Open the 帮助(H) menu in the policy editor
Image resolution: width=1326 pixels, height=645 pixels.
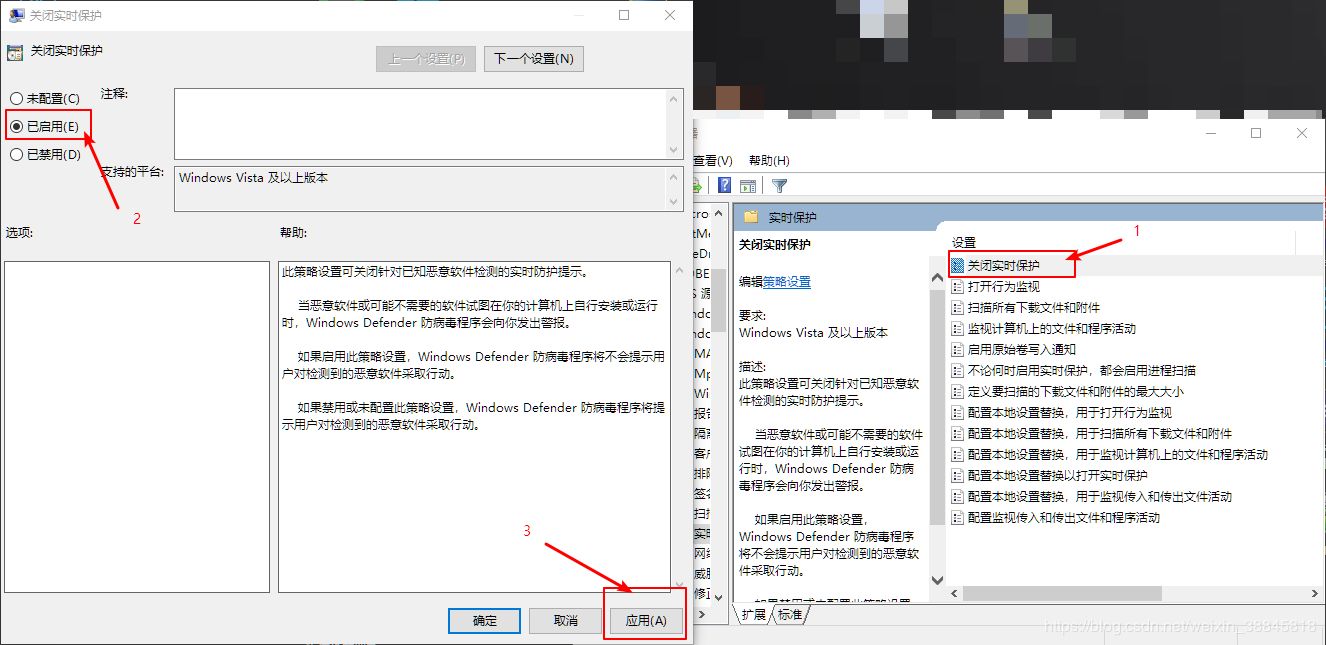(x=769, y=160)
